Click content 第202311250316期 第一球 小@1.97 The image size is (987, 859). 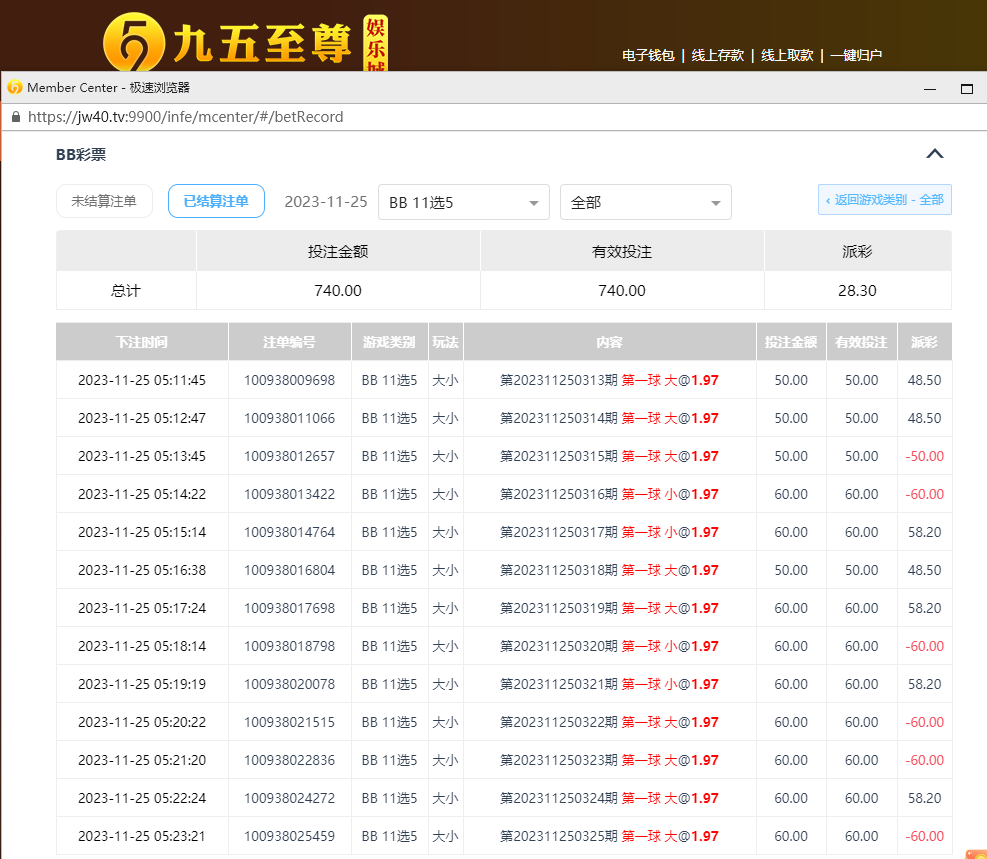click(609, 494)
